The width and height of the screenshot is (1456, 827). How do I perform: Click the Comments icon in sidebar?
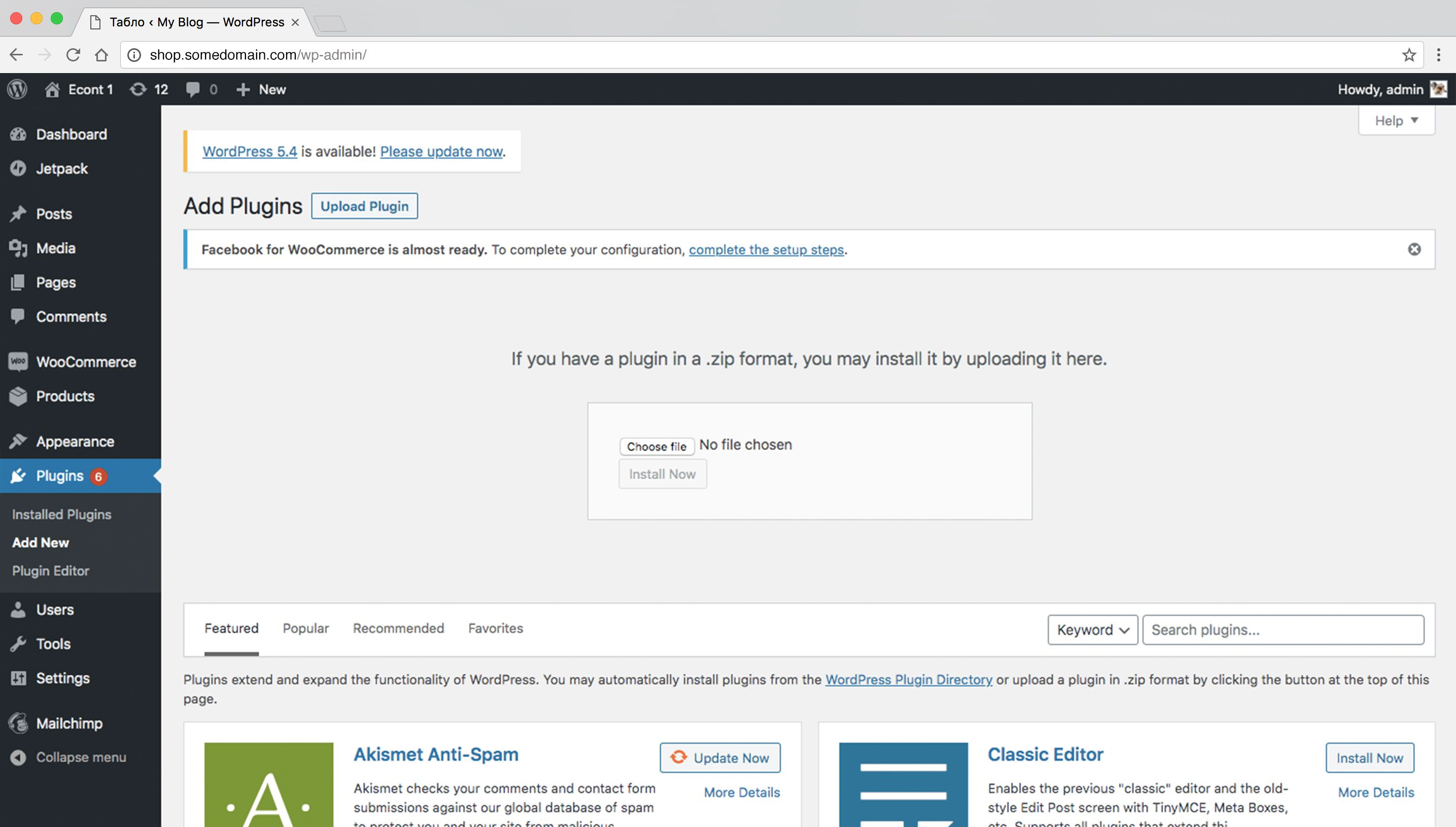pos(18,316)
